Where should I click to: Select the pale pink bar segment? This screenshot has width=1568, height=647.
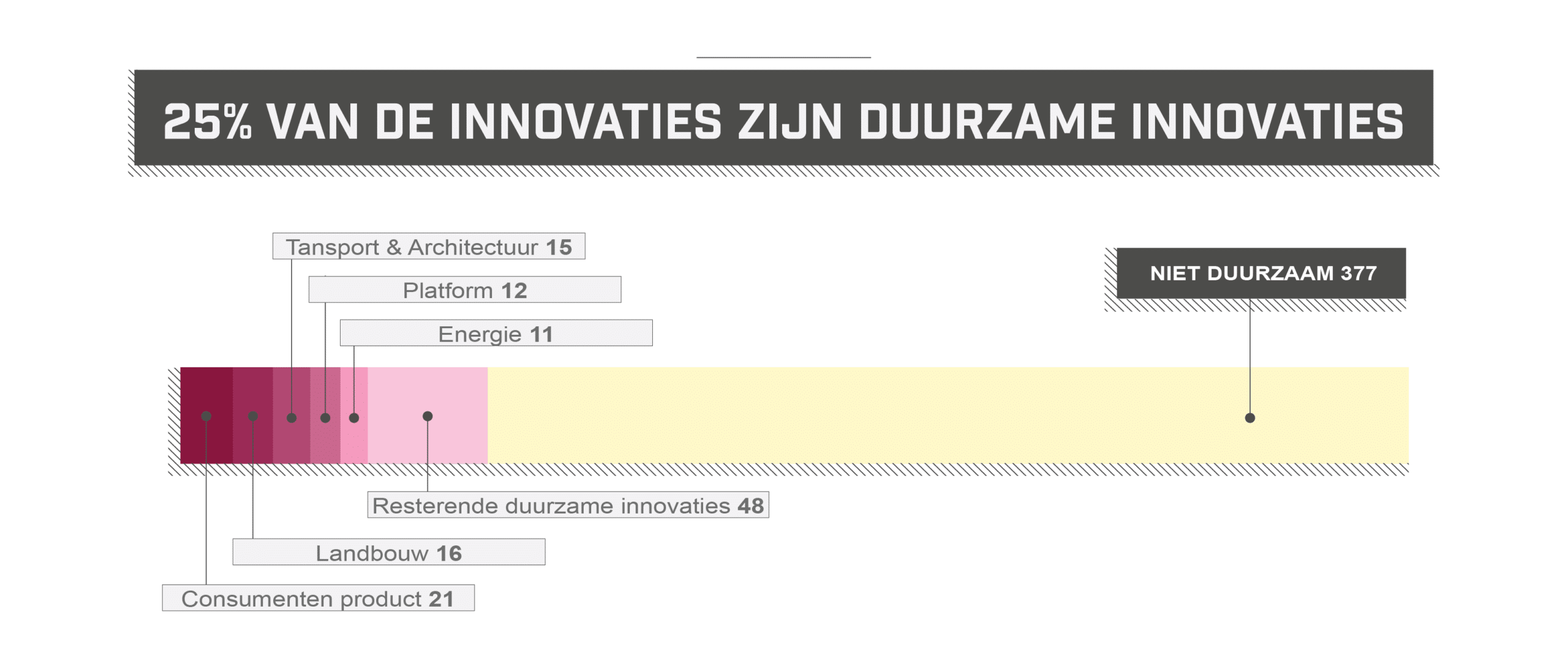click(x=428, y=415)
